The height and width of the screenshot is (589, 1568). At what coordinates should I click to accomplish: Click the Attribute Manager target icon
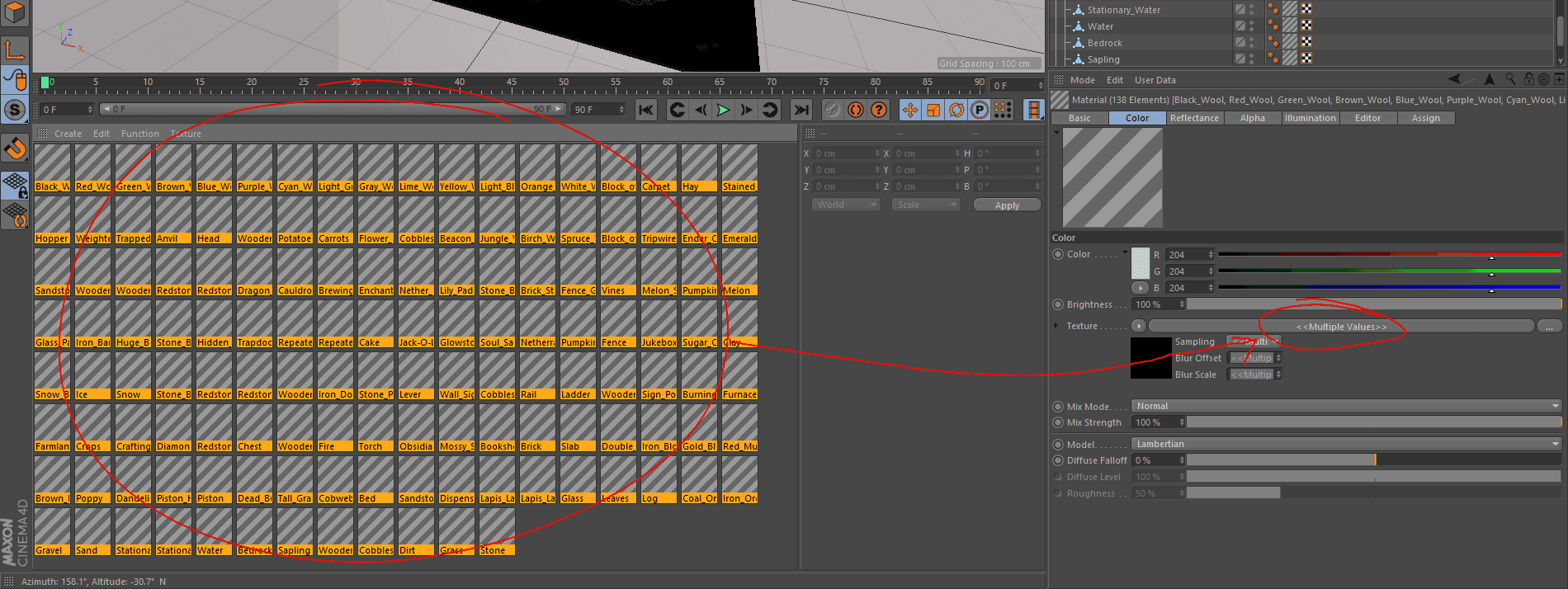(x=1543, y=79)
